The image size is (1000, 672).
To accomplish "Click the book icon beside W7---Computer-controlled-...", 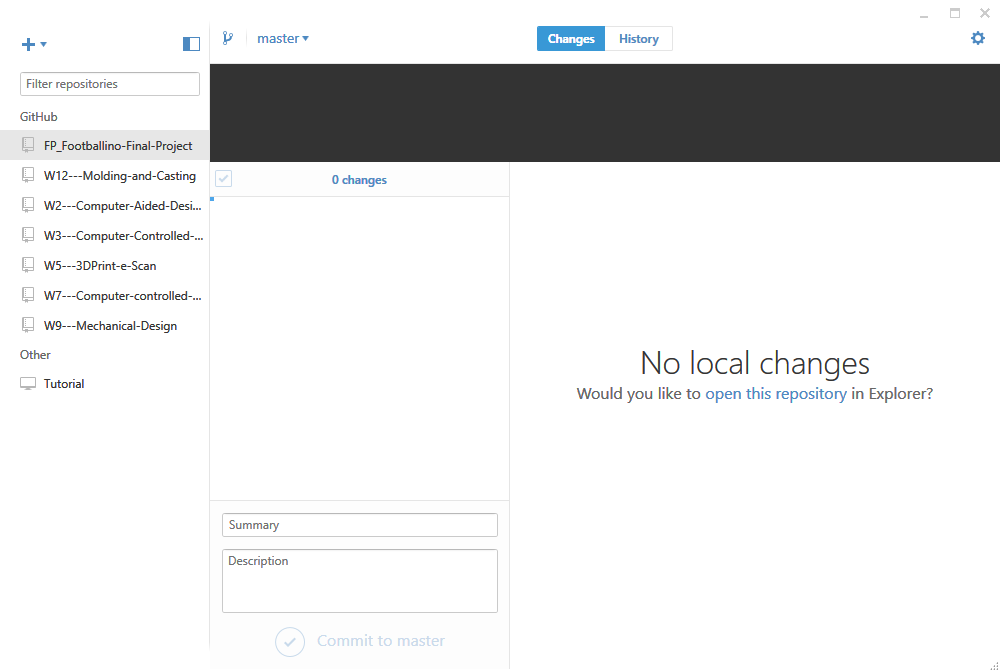I will click(x=28, y=295).
